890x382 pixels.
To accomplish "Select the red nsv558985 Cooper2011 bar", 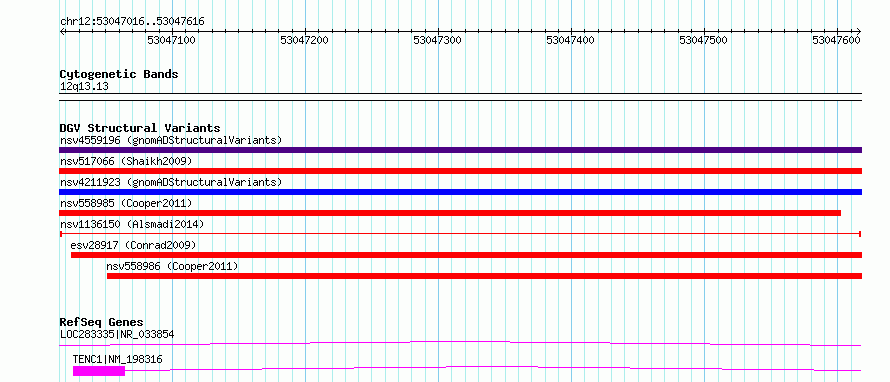I will click(450, 213).
